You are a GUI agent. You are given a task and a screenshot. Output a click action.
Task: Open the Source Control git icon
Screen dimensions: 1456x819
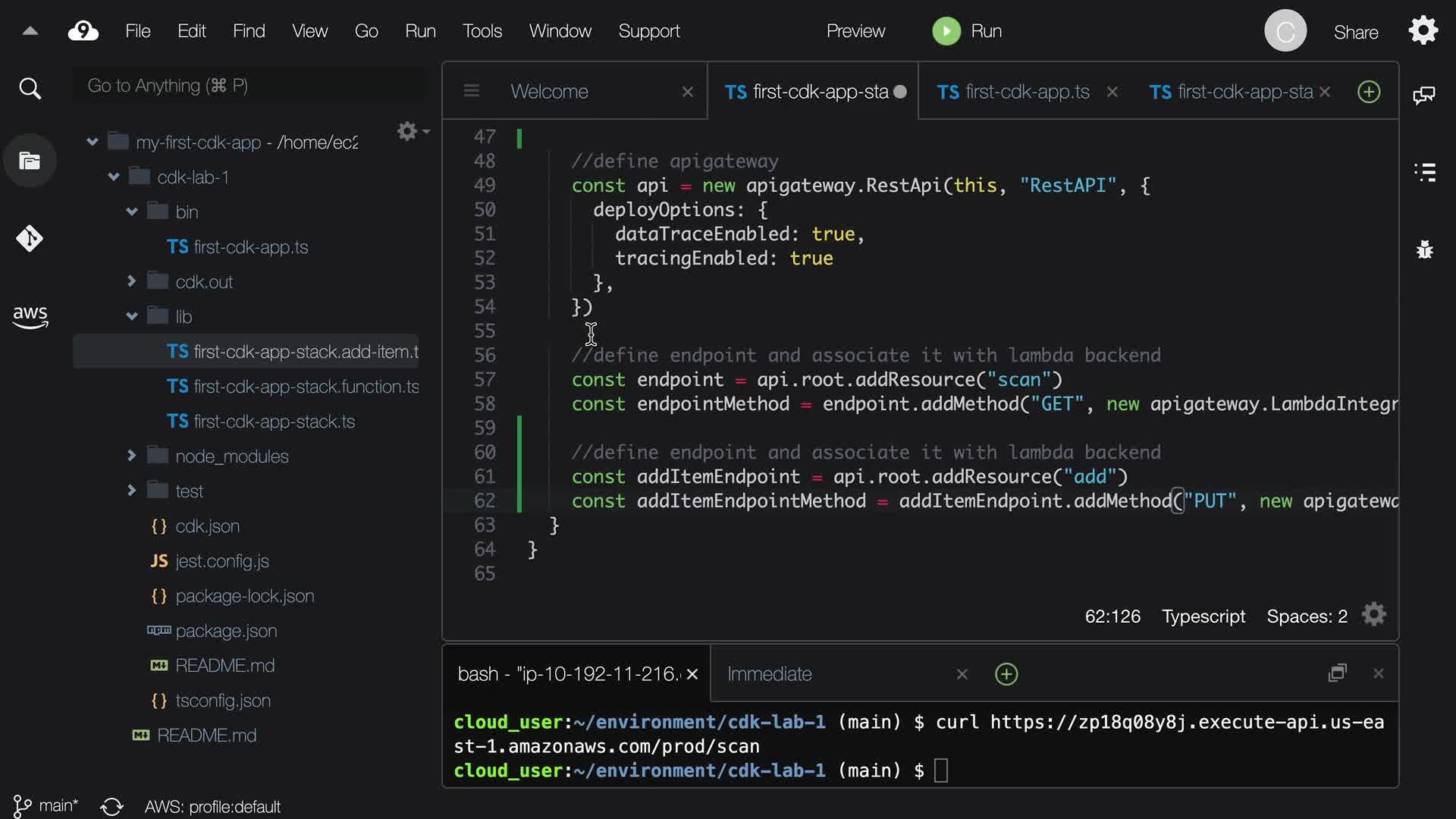click(30, 239)
